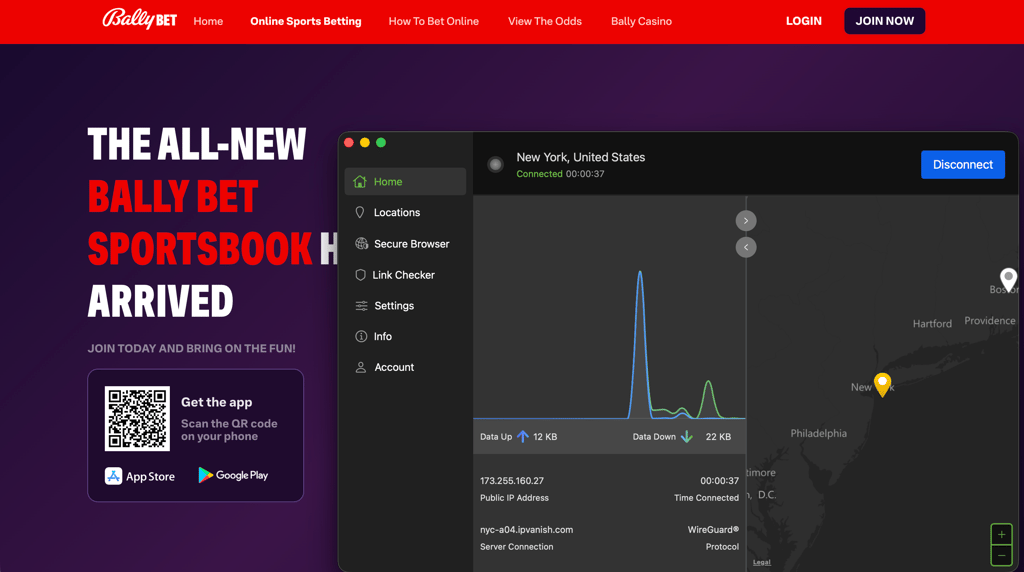Open the Link Checker section
Image resolution: width=1024 pixels, height=572 pixels.
click(x=405, y=275)
